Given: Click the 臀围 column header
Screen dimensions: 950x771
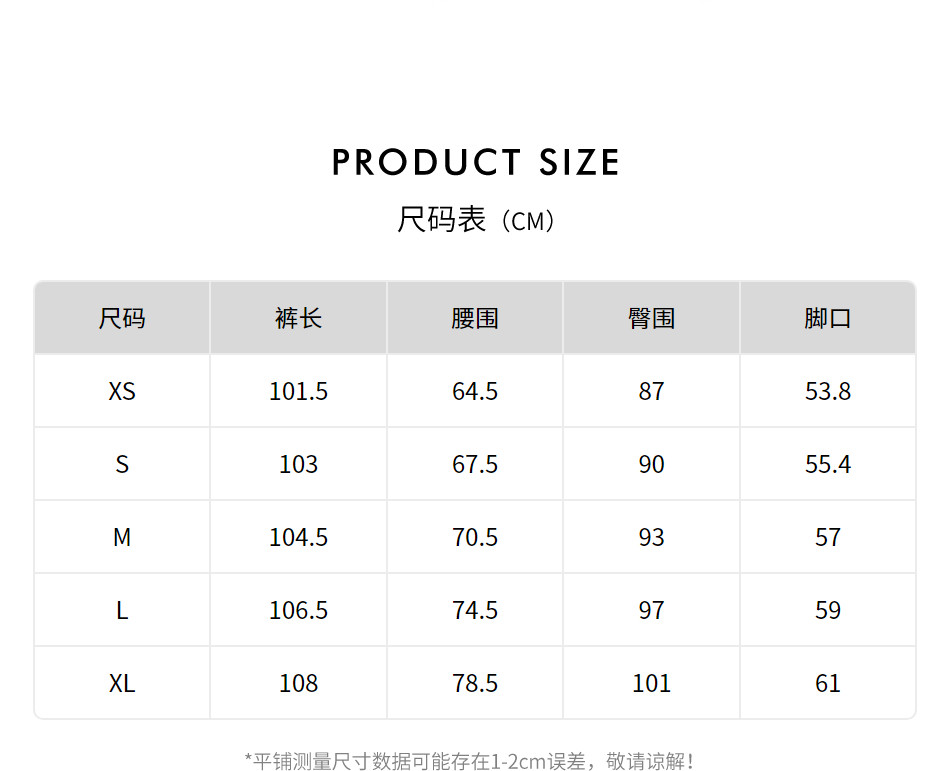Looking at the screenshot, I should pyautogui.click(x=651, y=318).
